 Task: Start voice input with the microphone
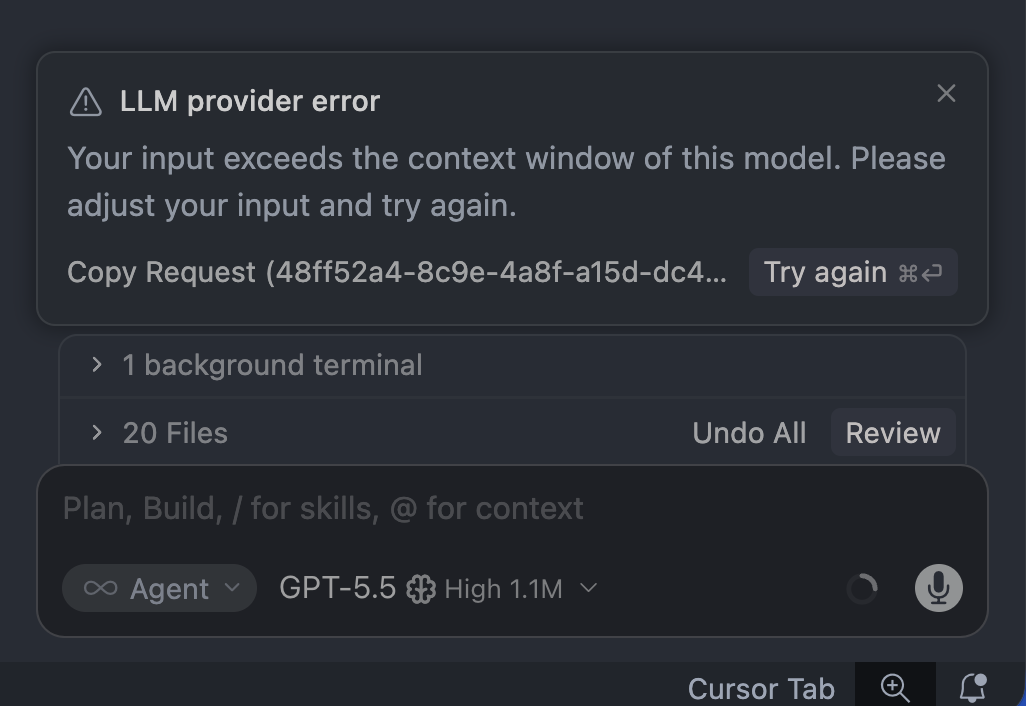[938, 588]
